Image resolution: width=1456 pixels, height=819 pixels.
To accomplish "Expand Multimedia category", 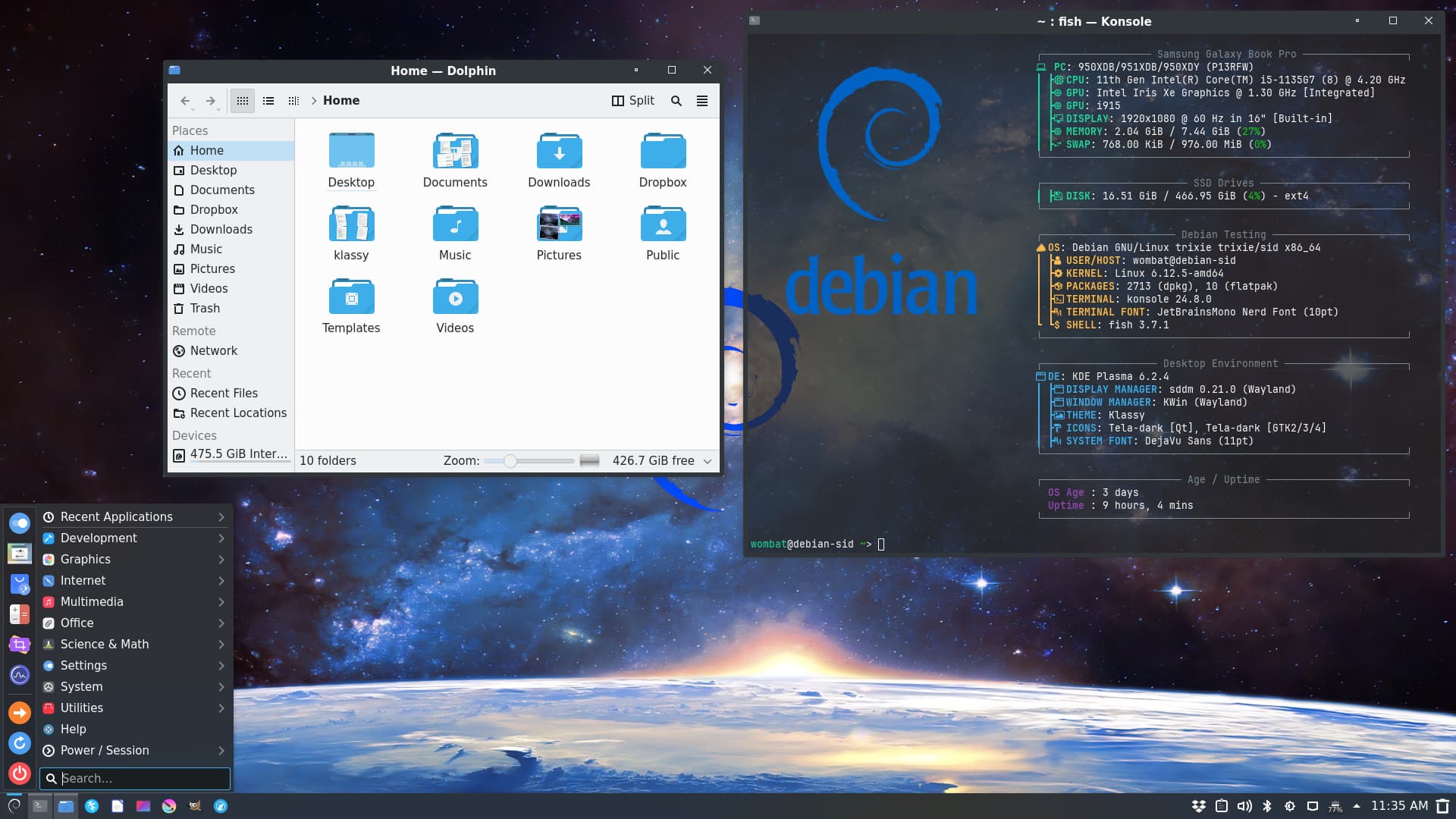I will click(x=134, y=602).
